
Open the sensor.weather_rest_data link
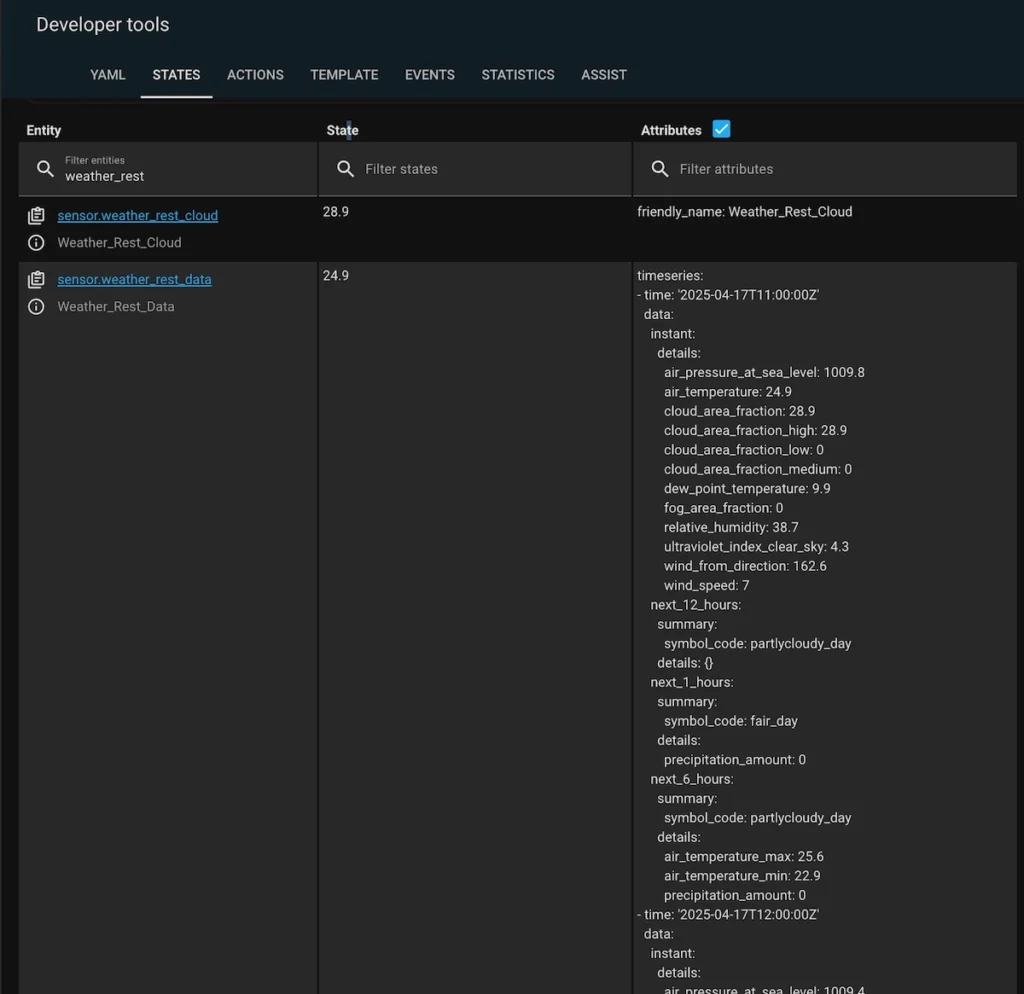click(x=134, y=280)
